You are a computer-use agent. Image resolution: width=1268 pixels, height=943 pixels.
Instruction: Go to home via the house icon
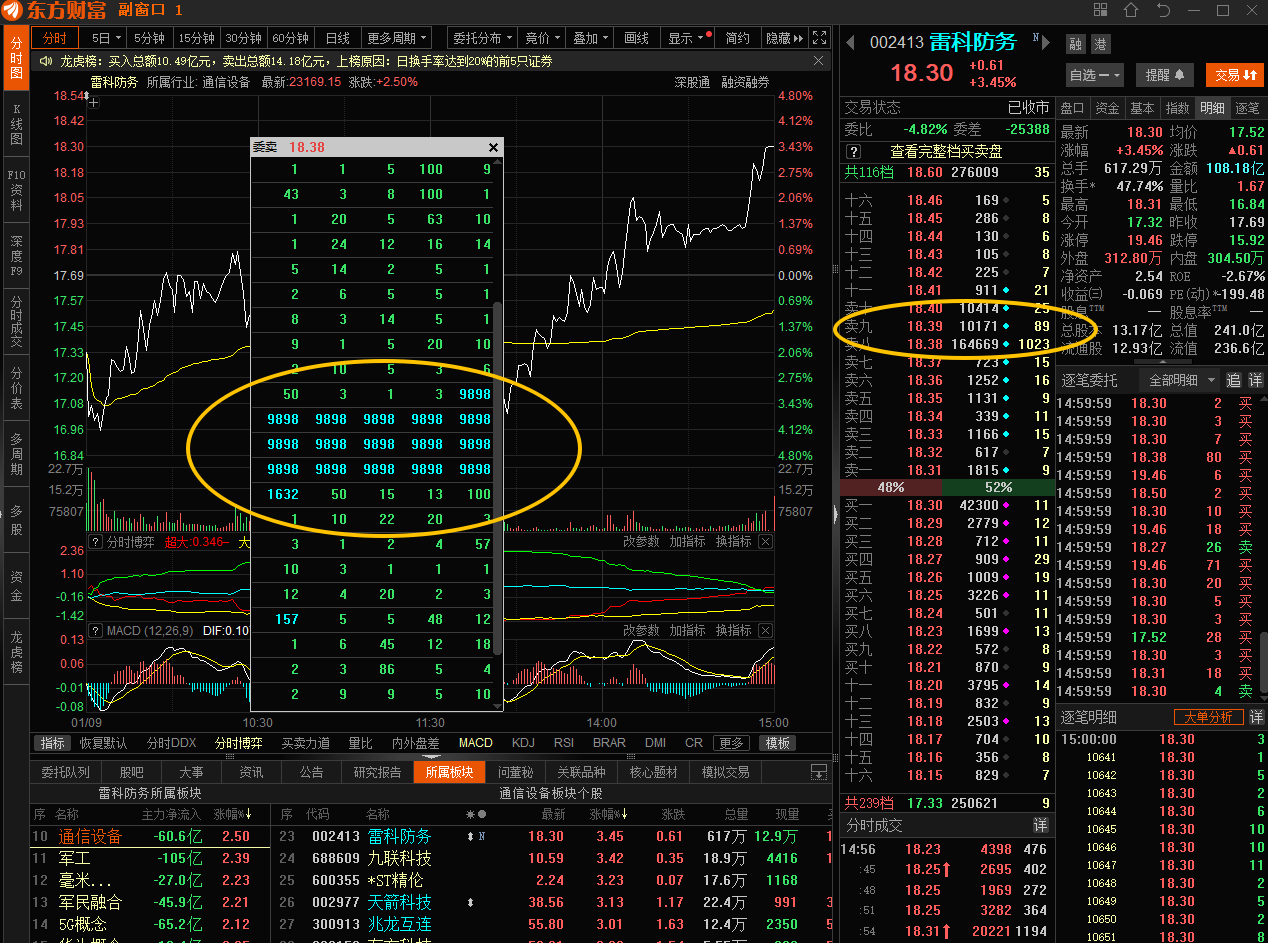(x=1131, y=11)
